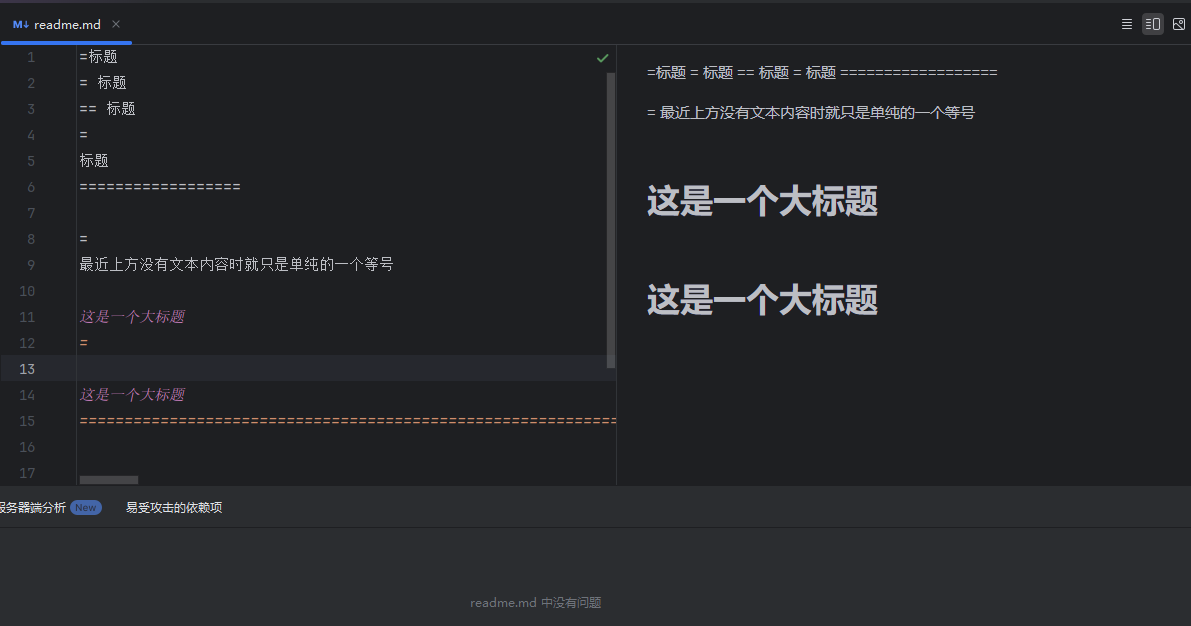
Task: Click the editor horizontal scrollbar thumb
Action: click(109, 480)
